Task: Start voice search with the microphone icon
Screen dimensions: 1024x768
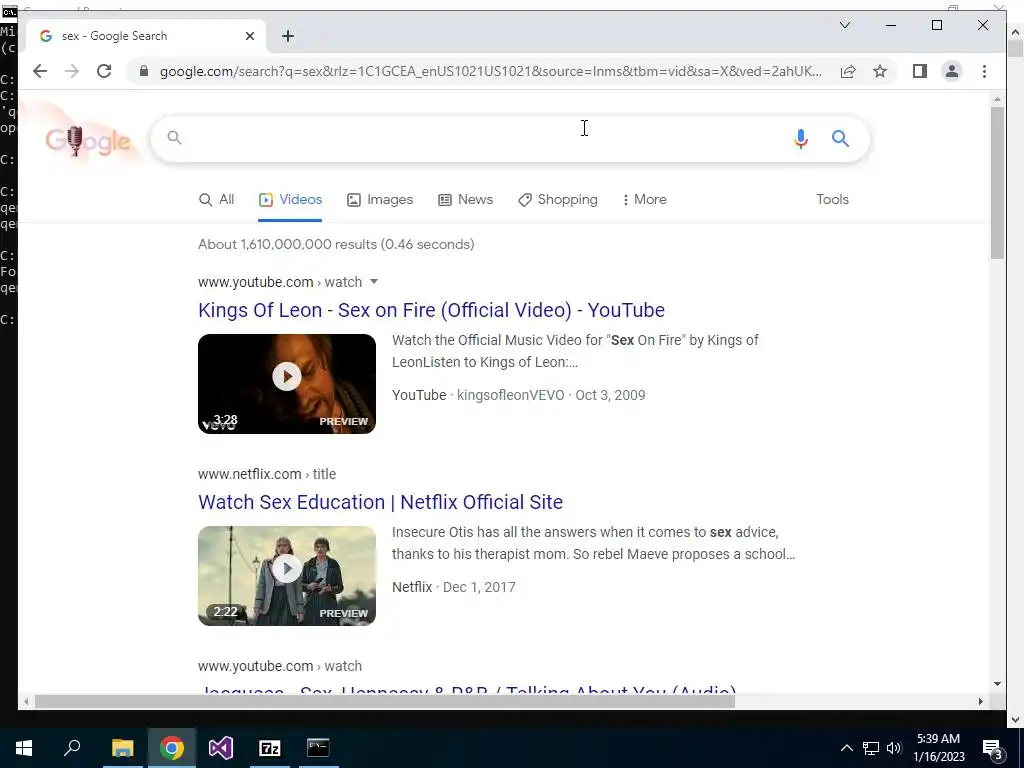Action: [801, 138]
